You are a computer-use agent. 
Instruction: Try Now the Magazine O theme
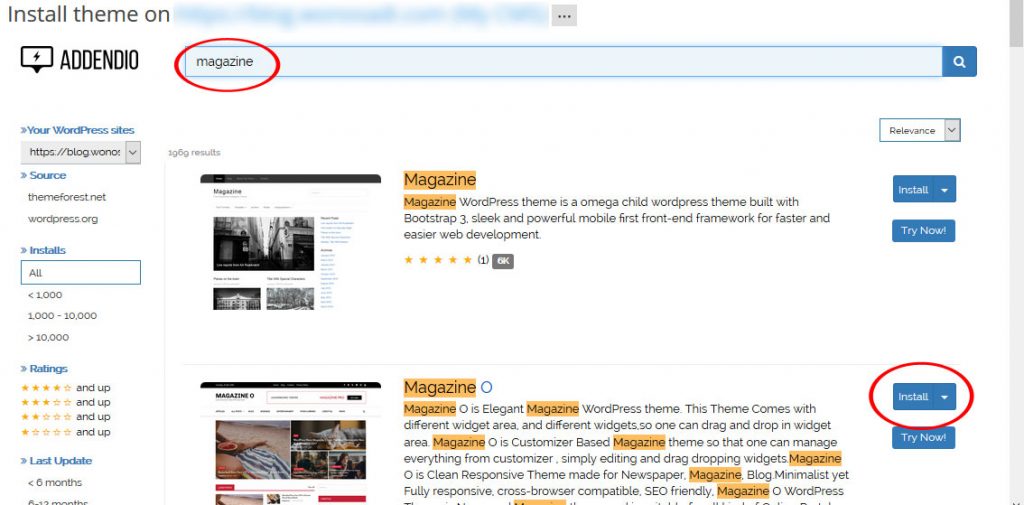point(923,437)
